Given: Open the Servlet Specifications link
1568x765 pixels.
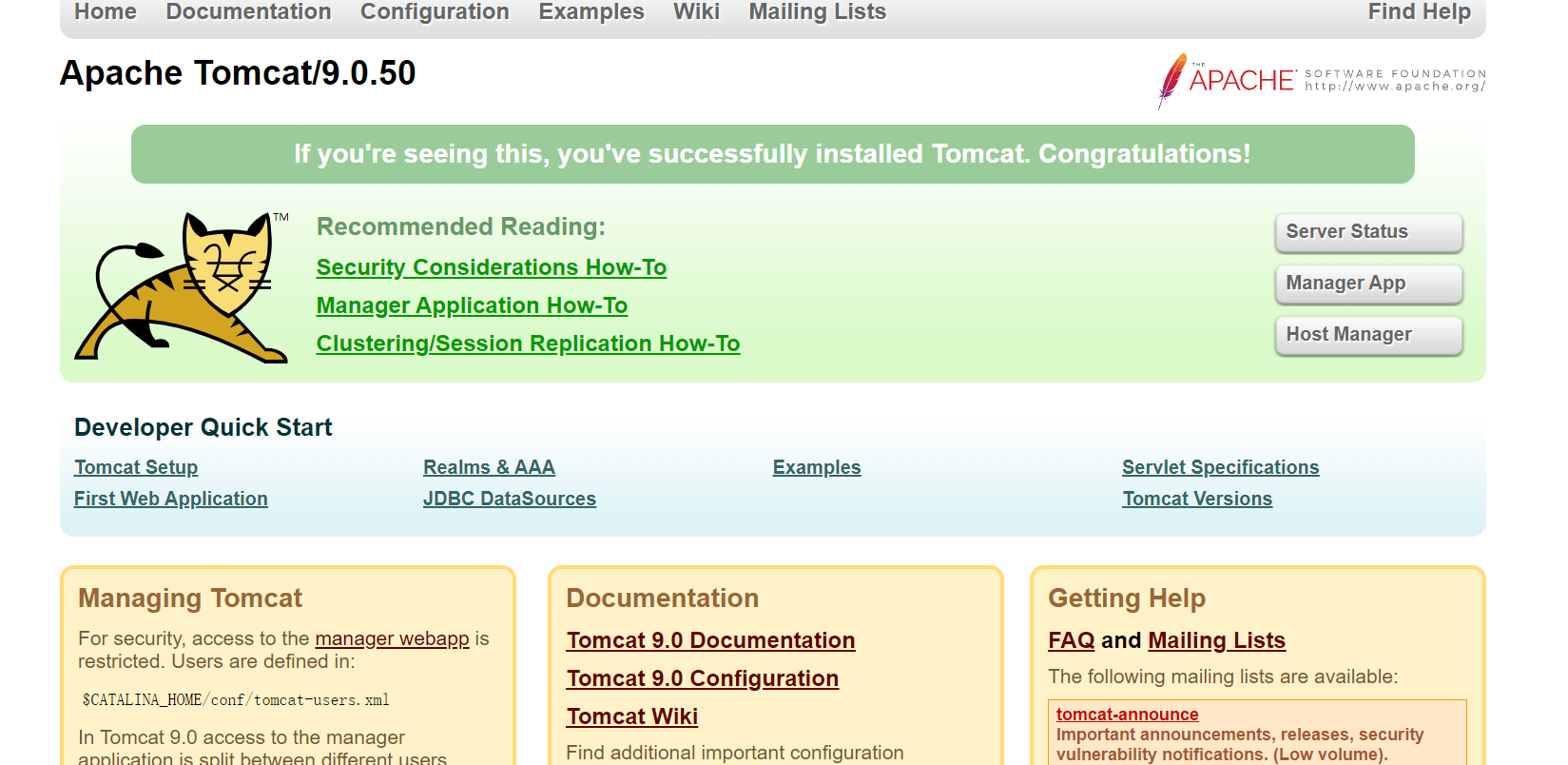Looking at the screenshot, I should 1220,467.
